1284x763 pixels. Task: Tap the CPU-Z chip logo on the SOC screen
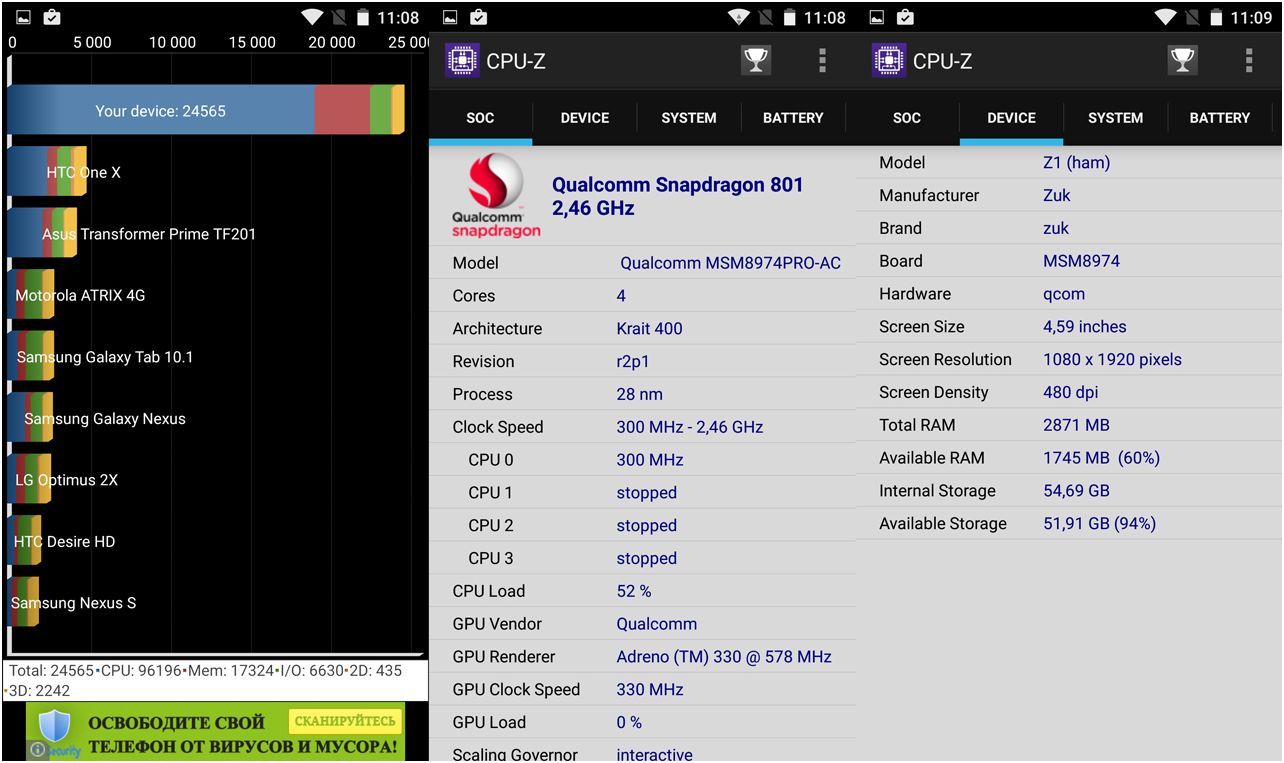point(461,60)
